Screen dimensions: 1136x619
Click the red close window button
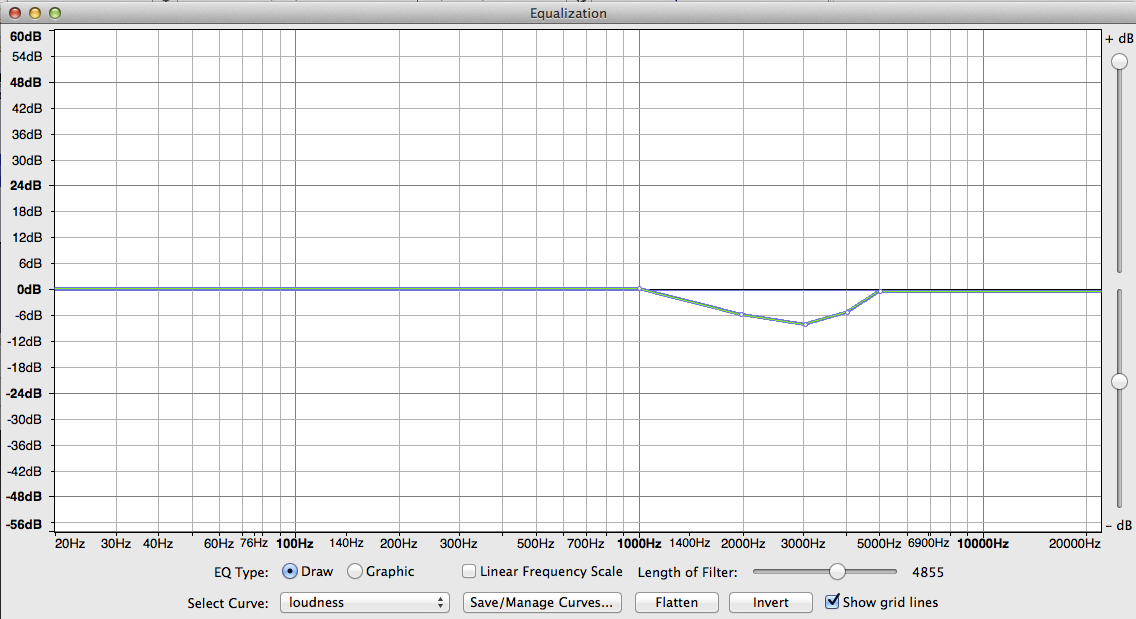14,13
